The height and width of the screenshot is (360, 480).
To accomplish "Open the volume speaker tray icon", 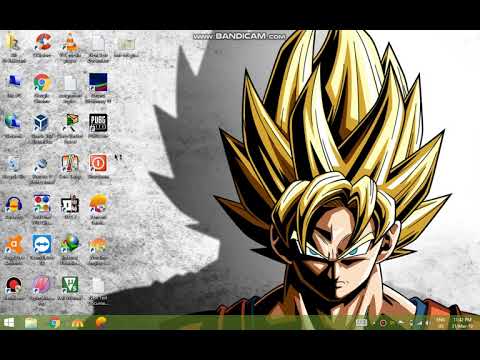I will coord(428,323).
